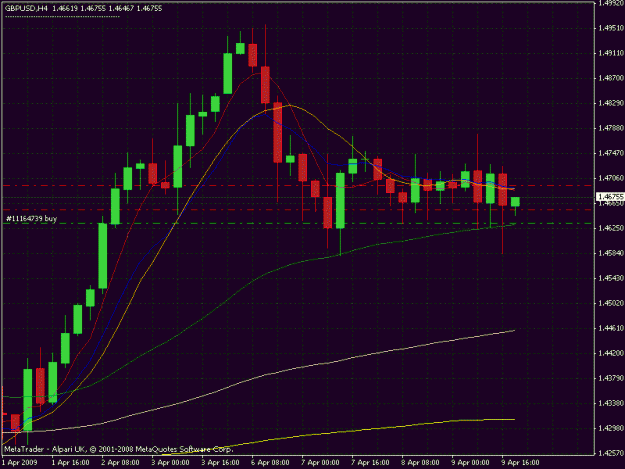The width and height of the screenshot is (625, 469).
Task: Click the 1 Apr 2009 time label
Action: pyautogui.click(x=20, y=463)
